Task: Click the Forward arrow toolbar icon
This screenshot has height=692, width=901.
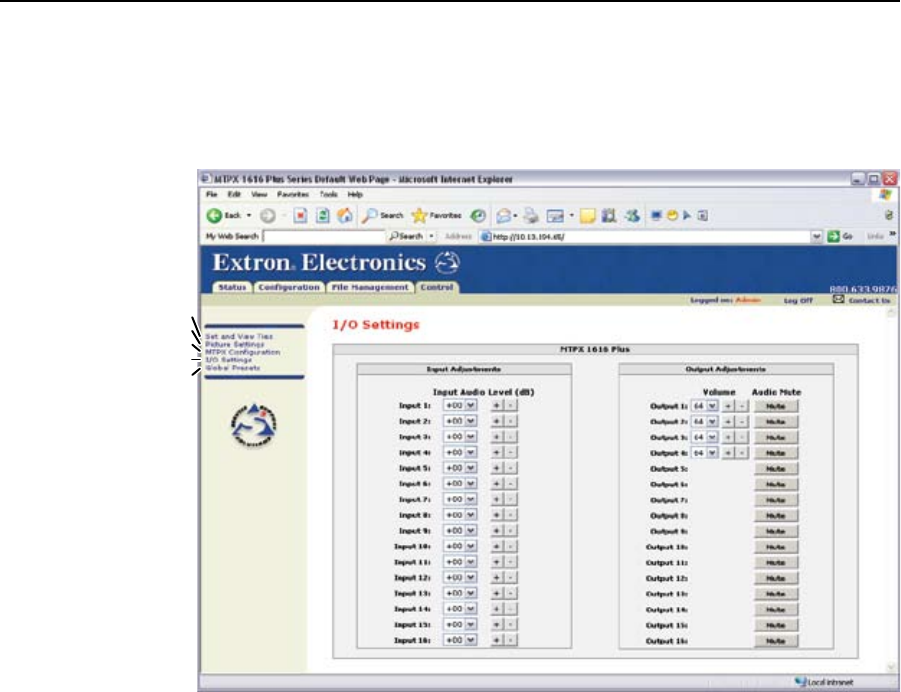Action: (267, 216)
